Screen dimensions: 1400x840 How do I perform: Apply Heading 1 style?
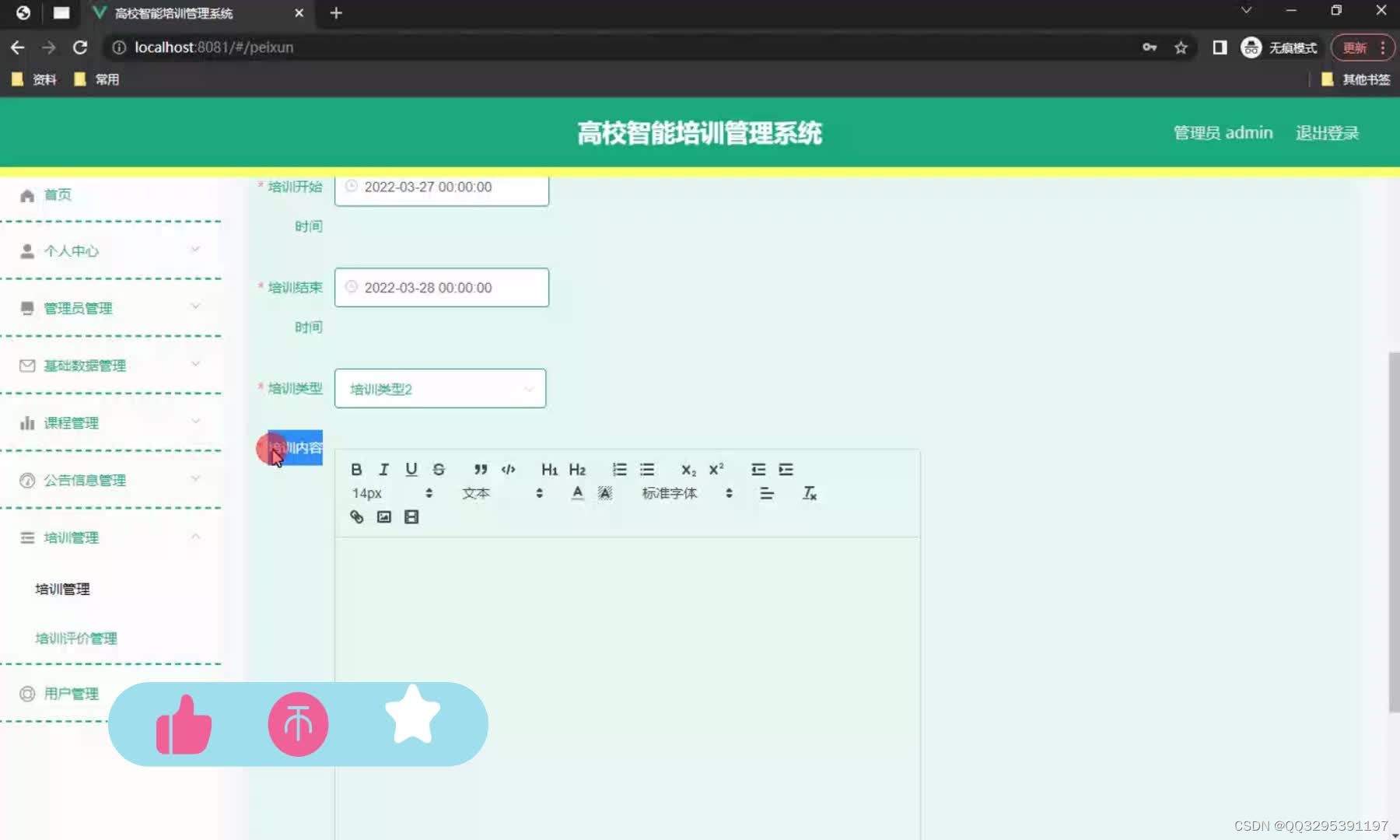tap(549, 469)
